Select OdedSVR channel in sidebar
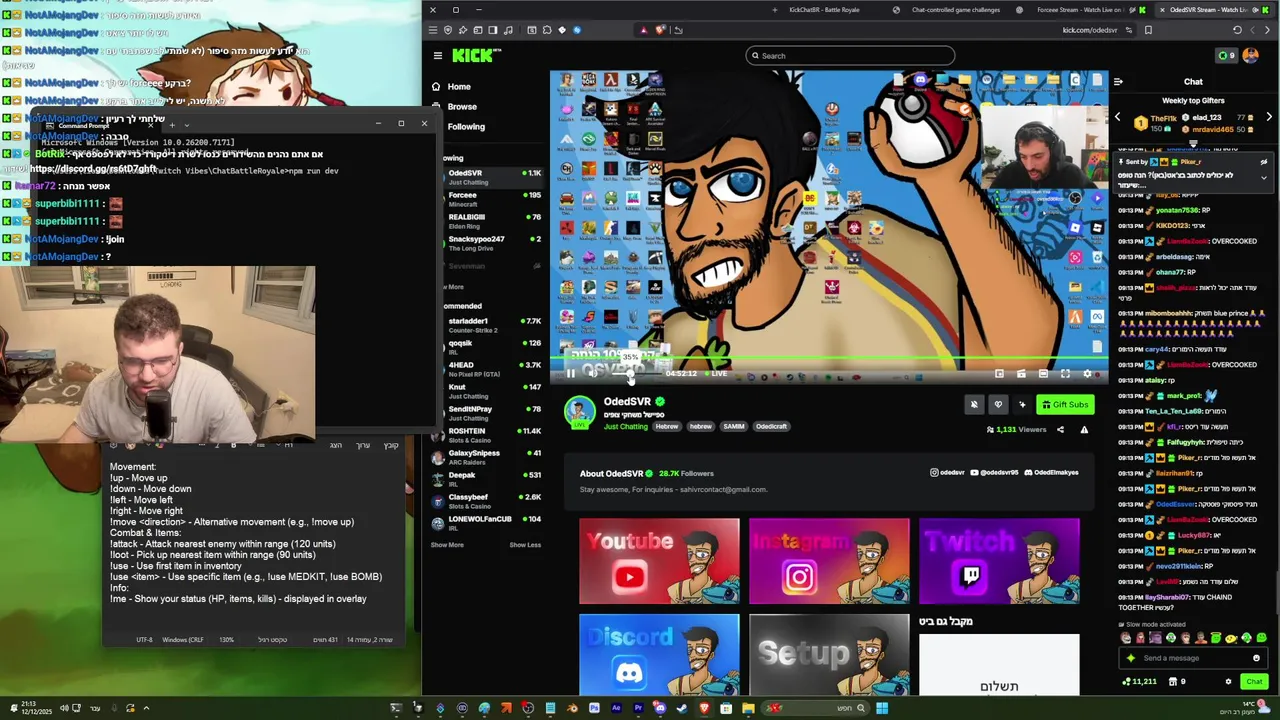This screenshot has height=720, width=1280. click(494, 177)
